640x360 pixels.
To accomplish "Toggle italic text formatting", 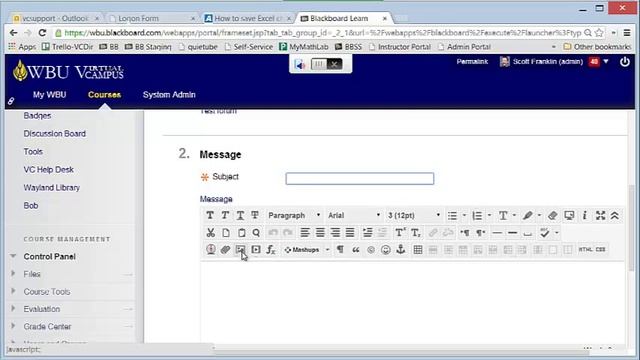I will click(225, 216).
